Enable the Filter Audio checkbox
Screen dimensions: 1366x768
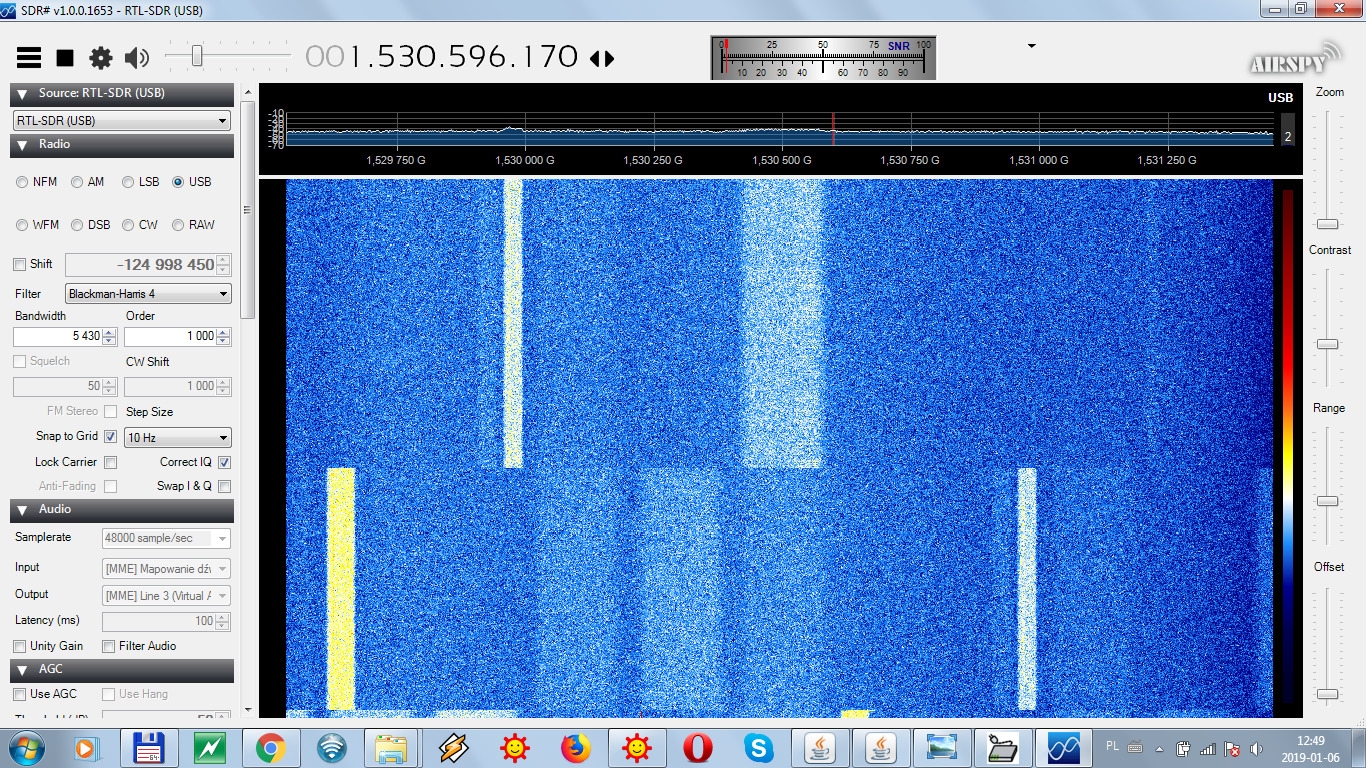[109, 646]
